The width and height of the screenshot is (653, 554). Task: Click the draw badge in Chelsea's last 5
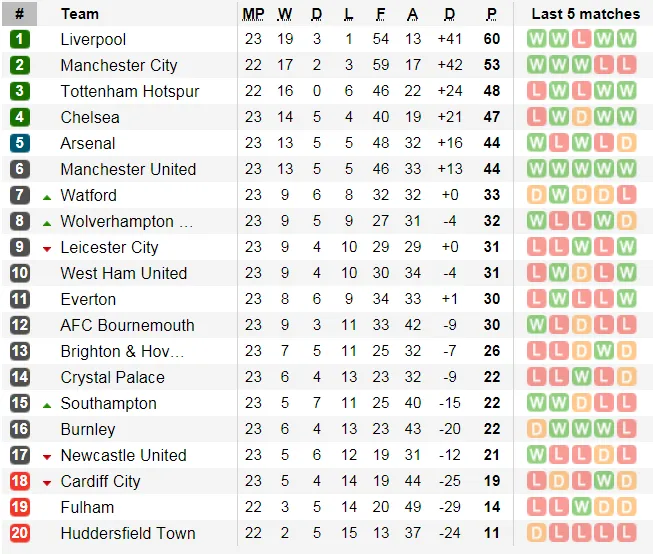pos(581,117)
